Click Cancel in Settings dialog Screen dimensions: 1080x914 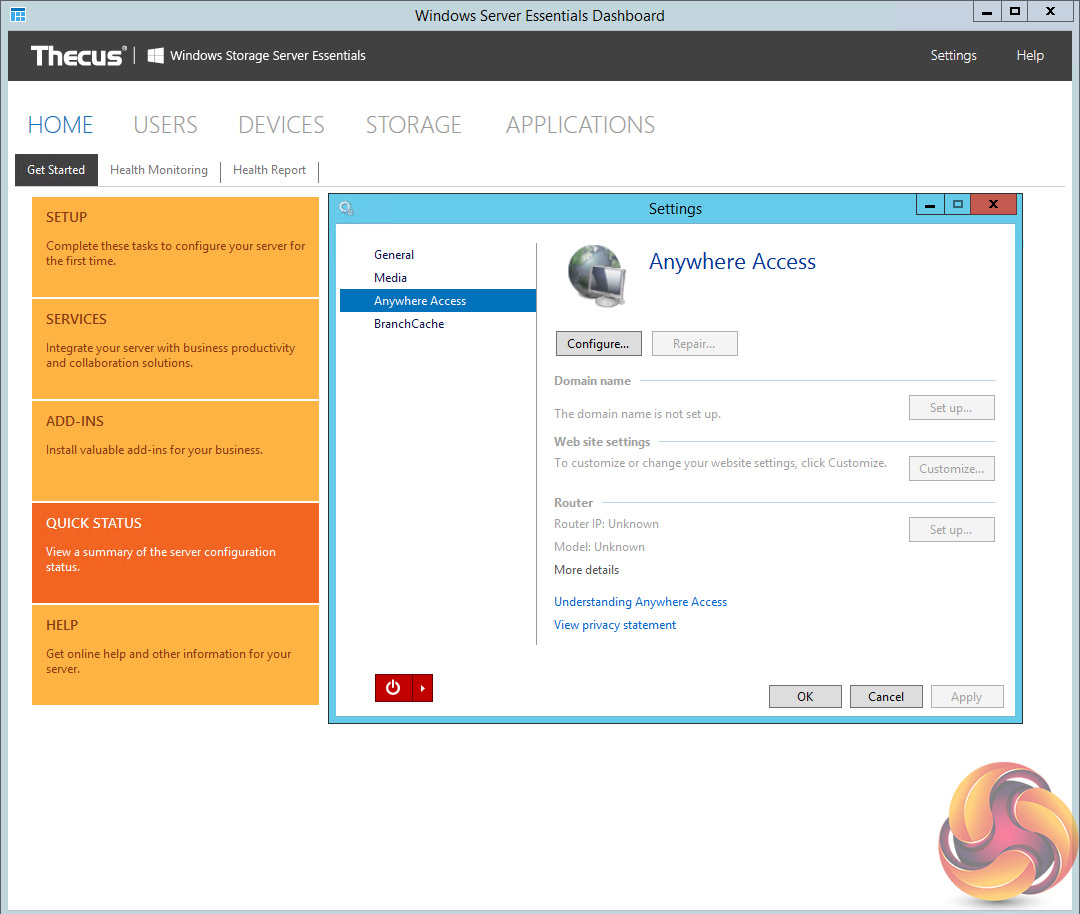[886, 696]
